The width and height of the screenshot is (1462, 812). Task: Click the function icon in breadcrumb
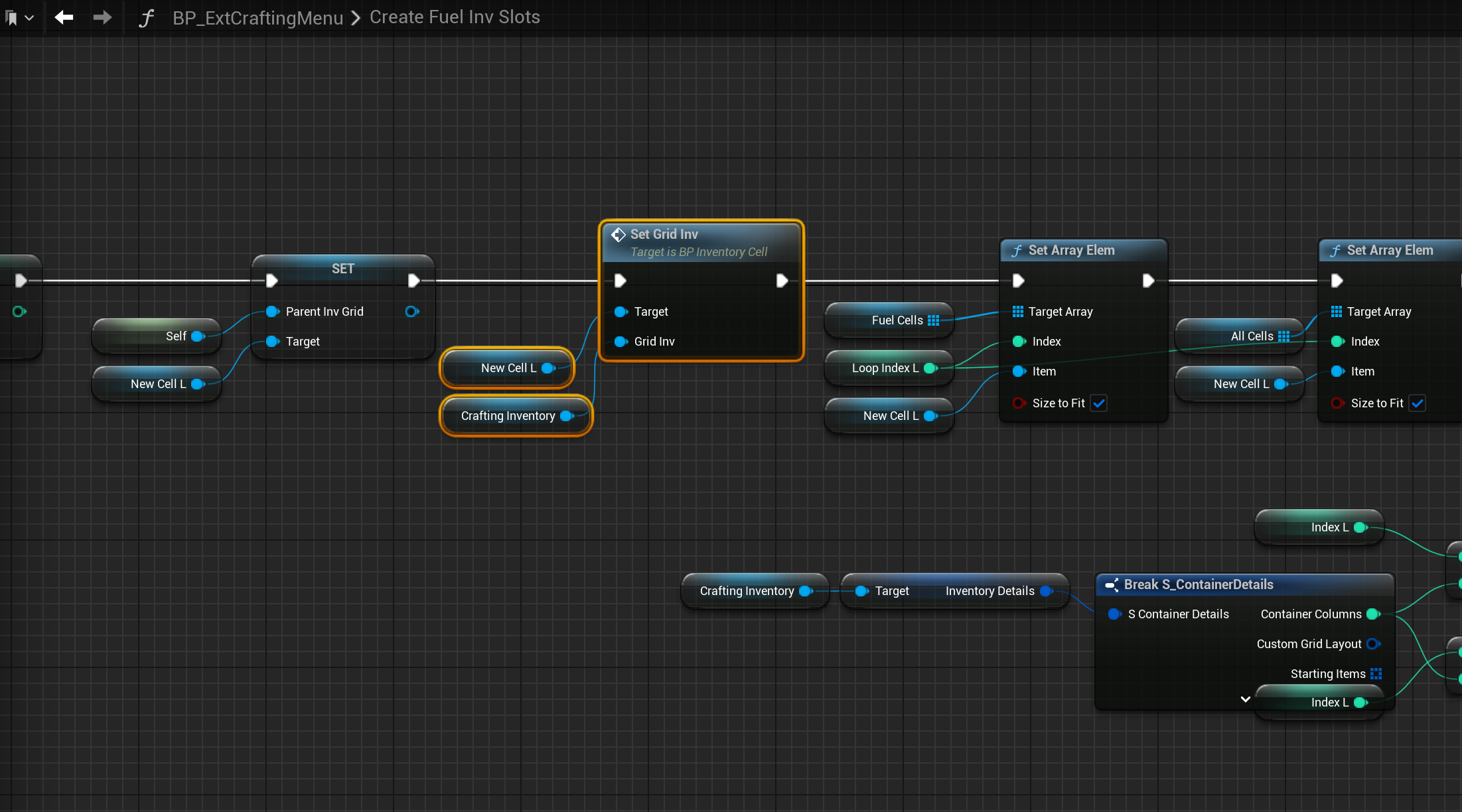[146, 18]
